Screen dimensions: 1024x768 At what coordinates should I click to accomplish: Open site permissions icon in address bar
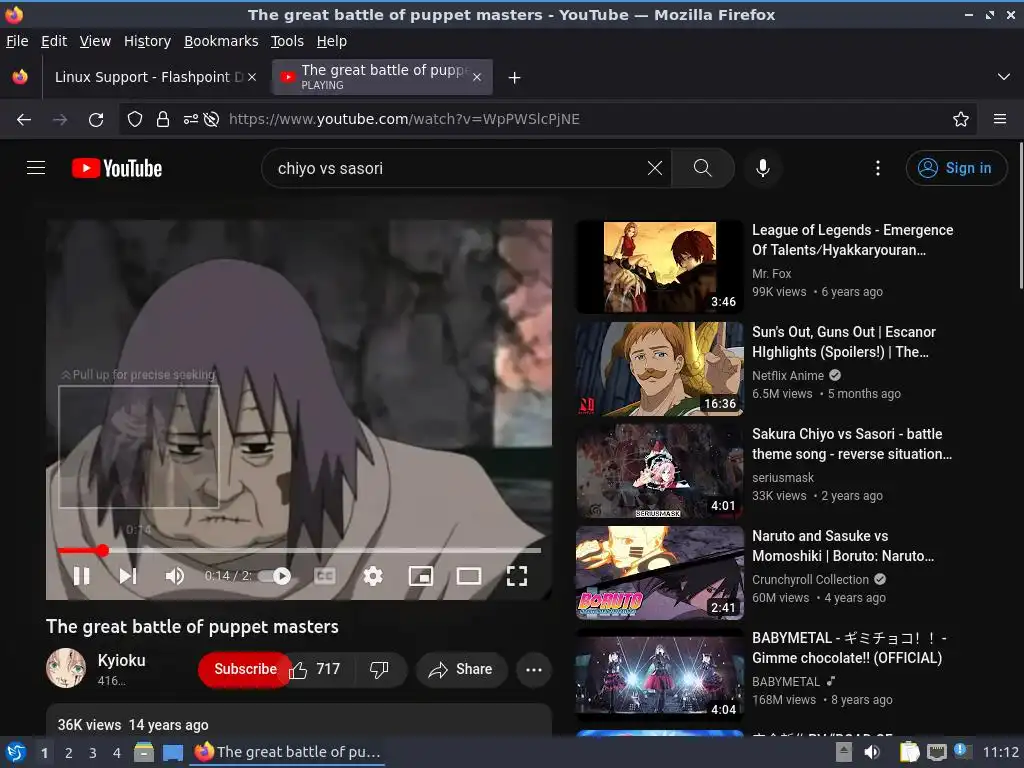click(191, 119)
